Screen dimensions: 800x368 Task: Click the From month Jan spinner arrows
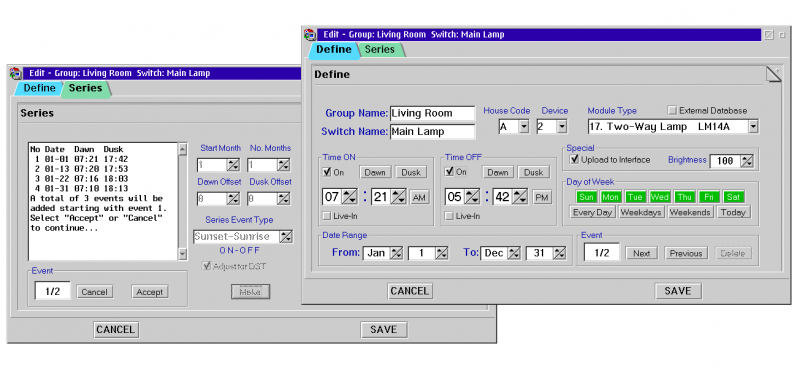396,253
